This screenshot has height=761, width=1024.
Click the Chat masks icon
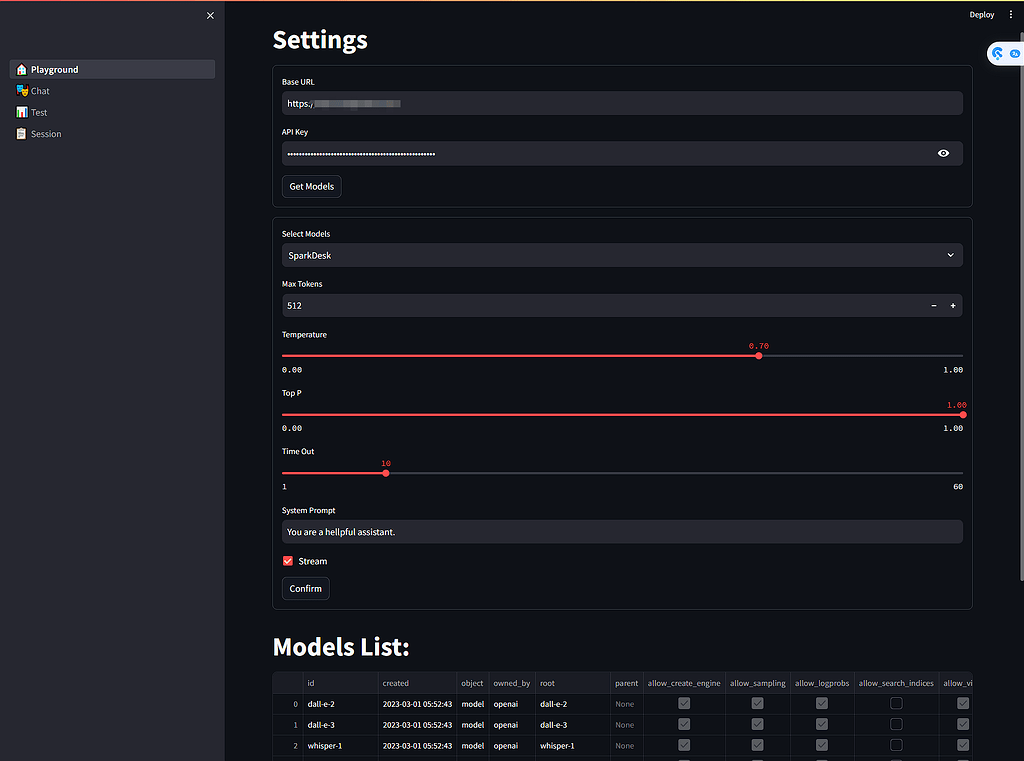[22, 91]
